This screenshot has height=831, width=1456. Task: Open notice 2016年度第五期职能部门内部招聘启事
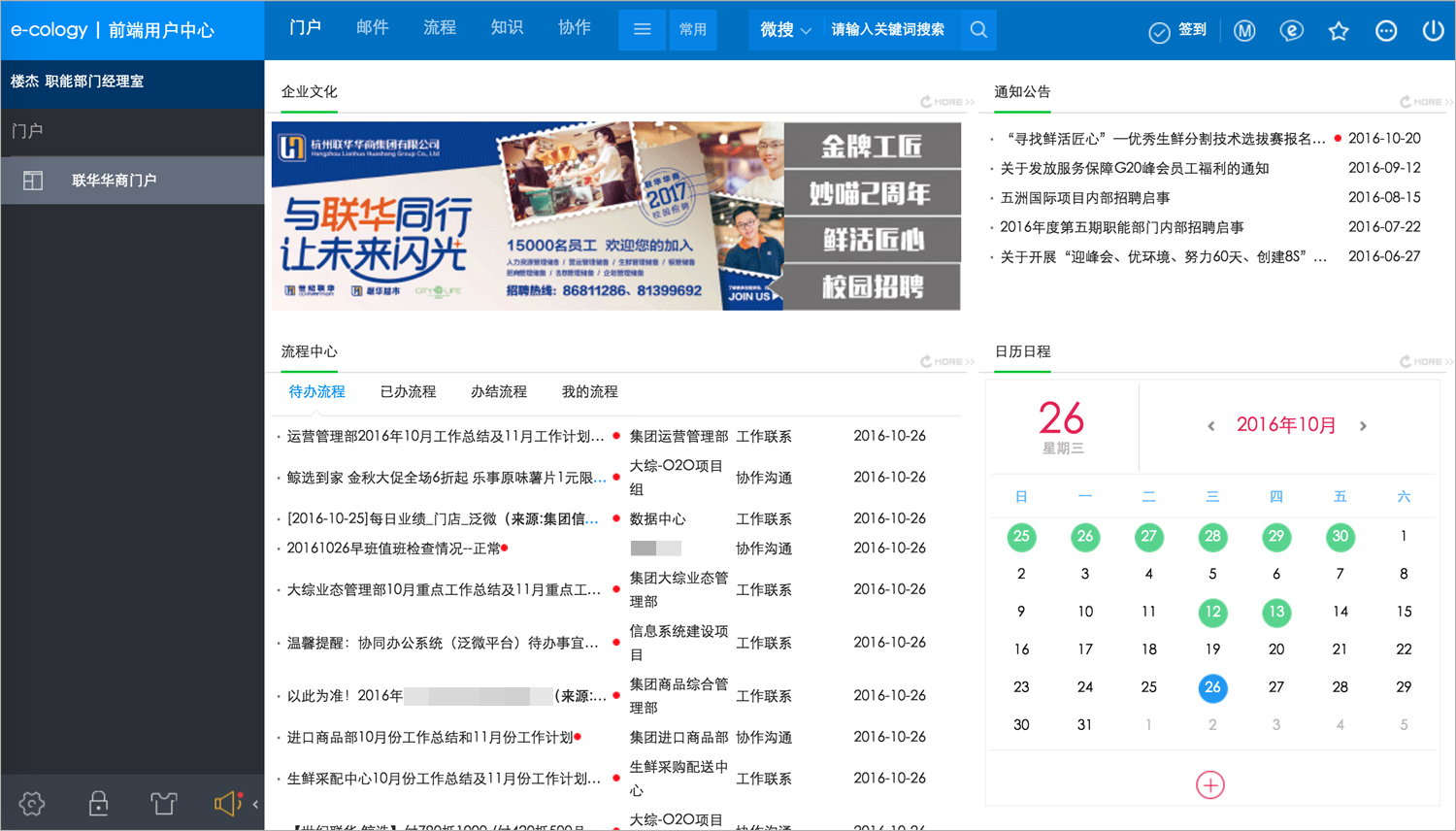pos(1122,228)
